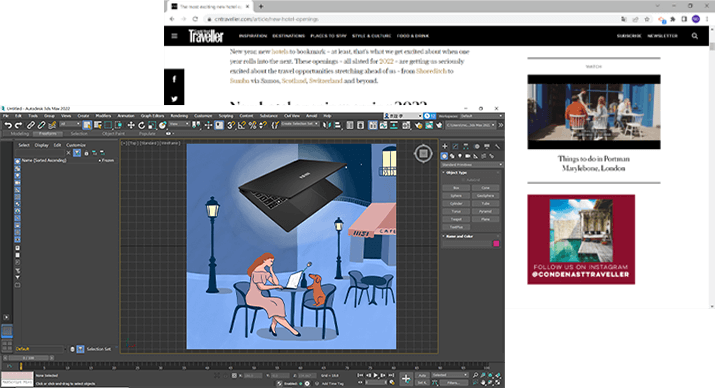Click the Undo arrow in 3ds Max toolbar

[x=8, y=125]
